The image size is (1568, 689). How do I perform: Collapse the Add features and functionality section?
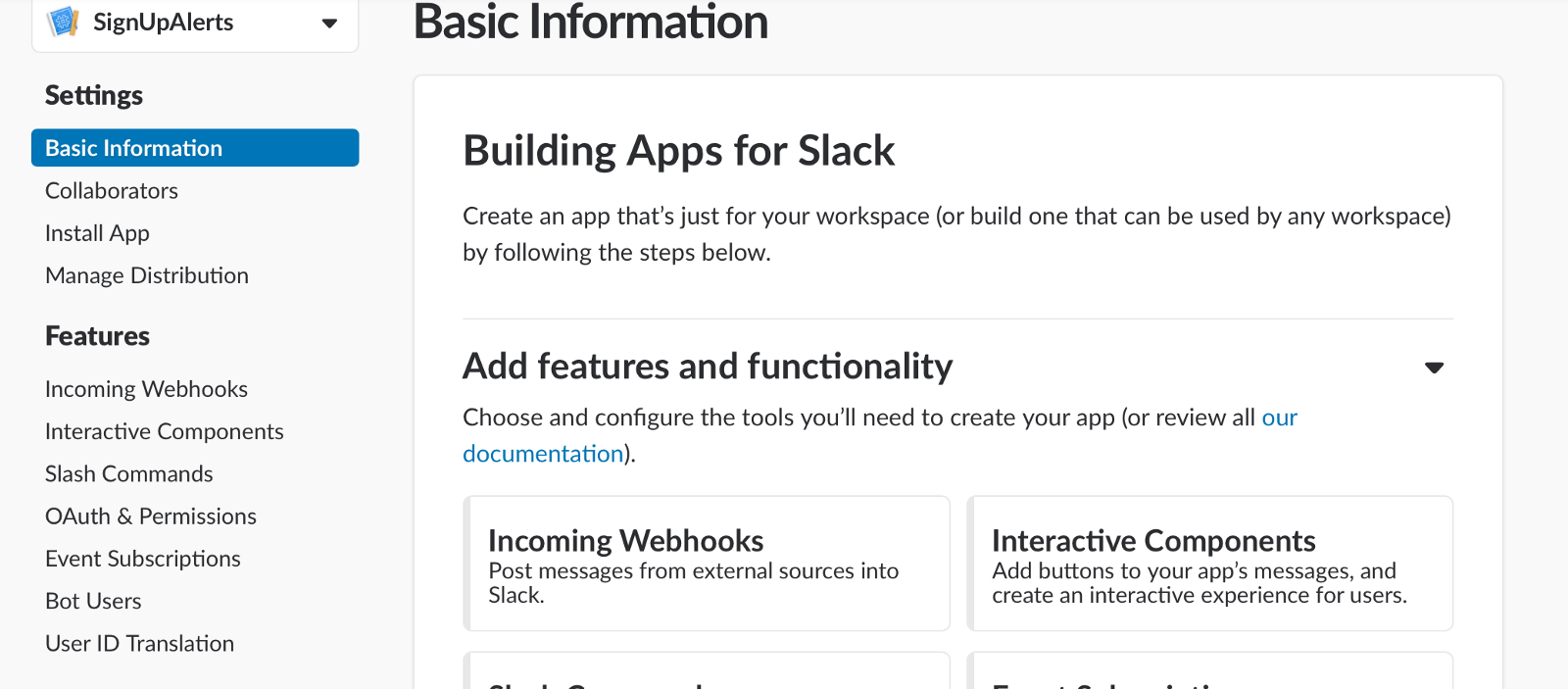[x=1434, y=368]
